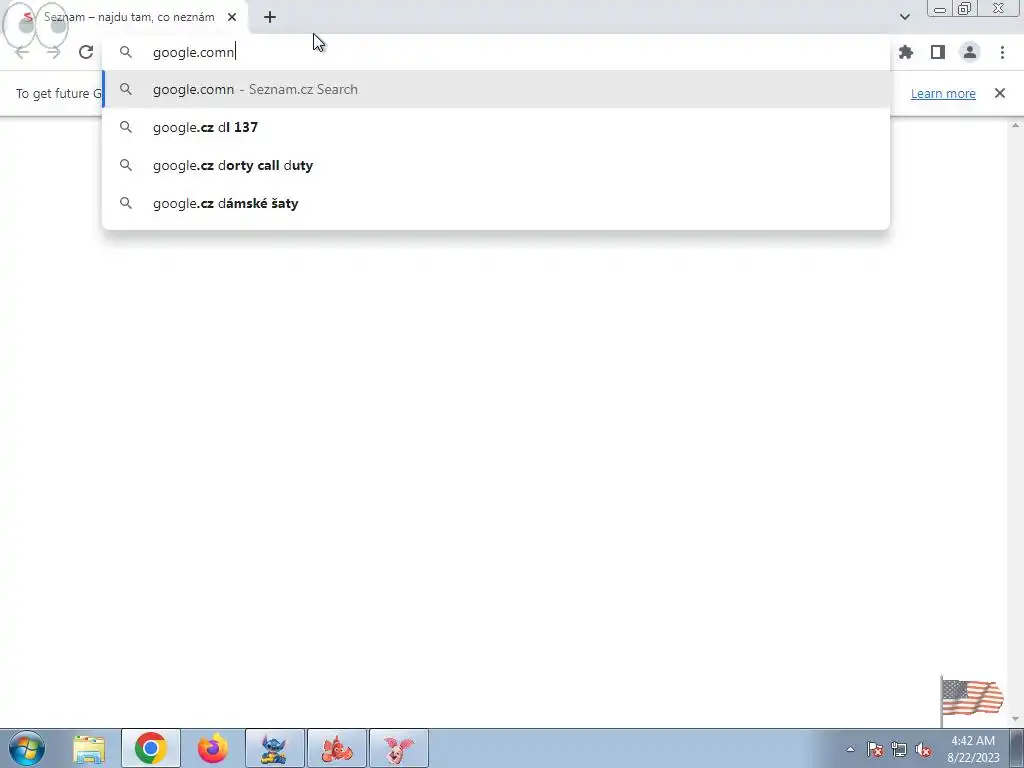Show hidden tray icons arrow

click(850, 749)
